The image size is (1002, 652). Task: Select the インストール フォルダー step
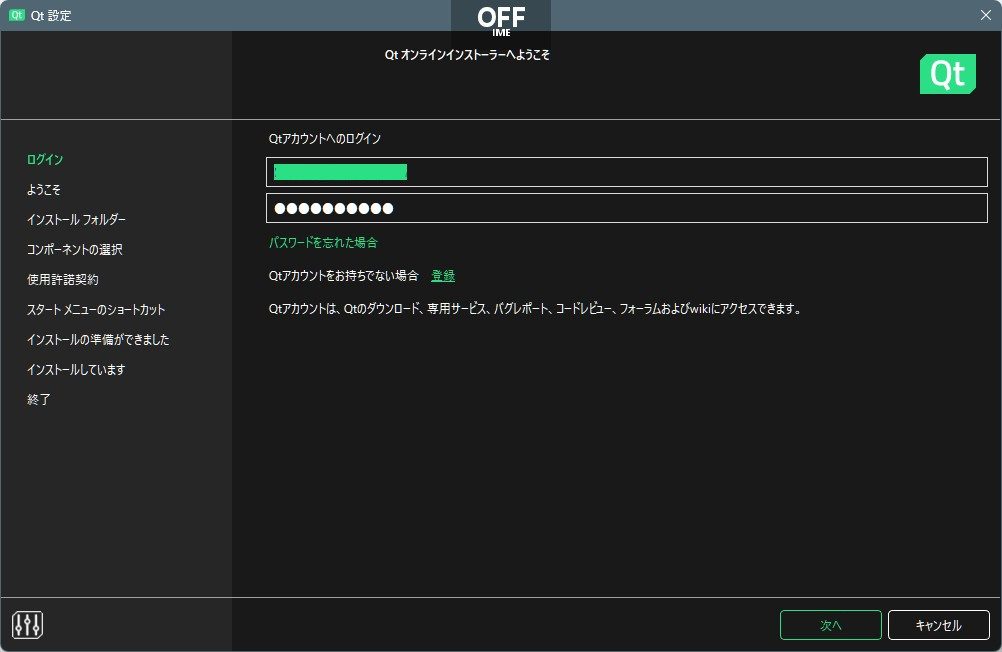(x=76, y=219)
